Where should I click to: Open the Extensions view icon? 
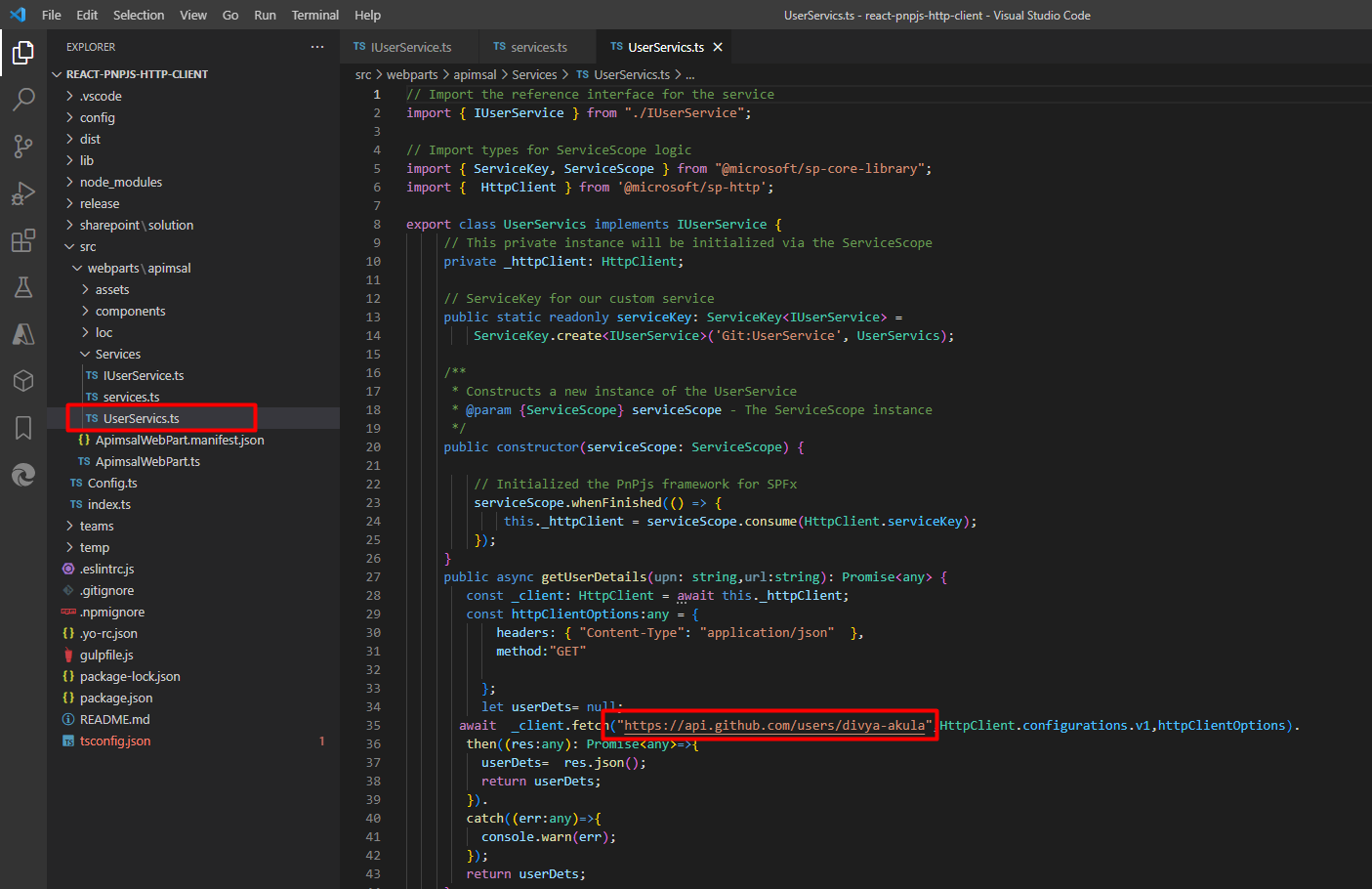coord(23,239)
